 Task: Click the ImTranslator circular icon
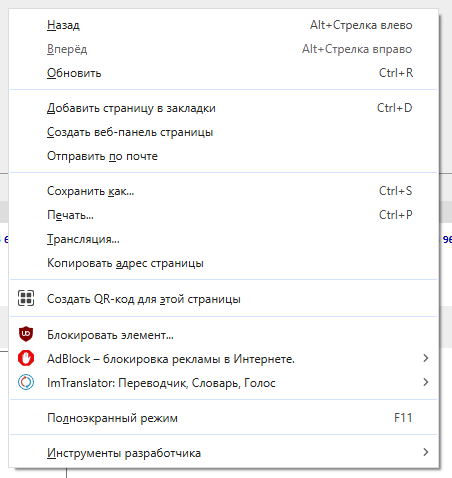click(26, 382)
